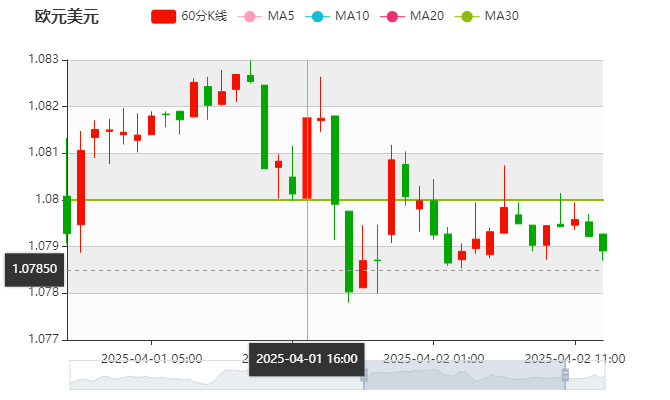
Task: Click the 2025-04-01 16:00 axis tooltip
Action: (x=307, y=358)
